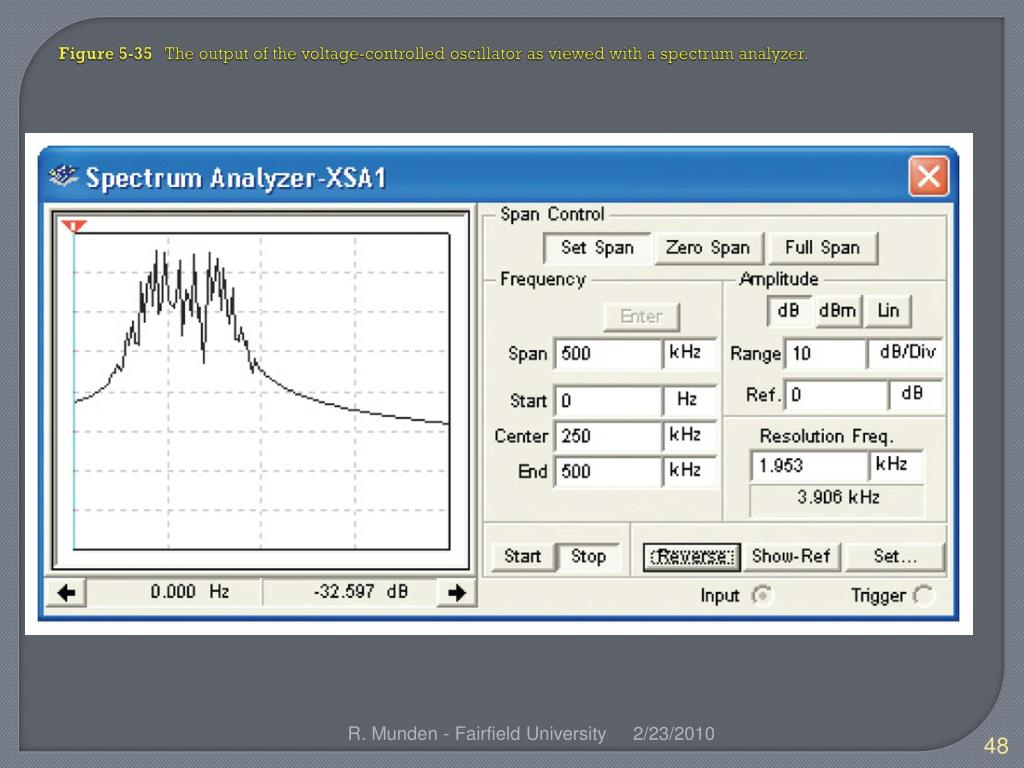The height and width of the screenshot is (768, 1024).
Task: Click the left arrow cursor button
Action: [67, 592]
